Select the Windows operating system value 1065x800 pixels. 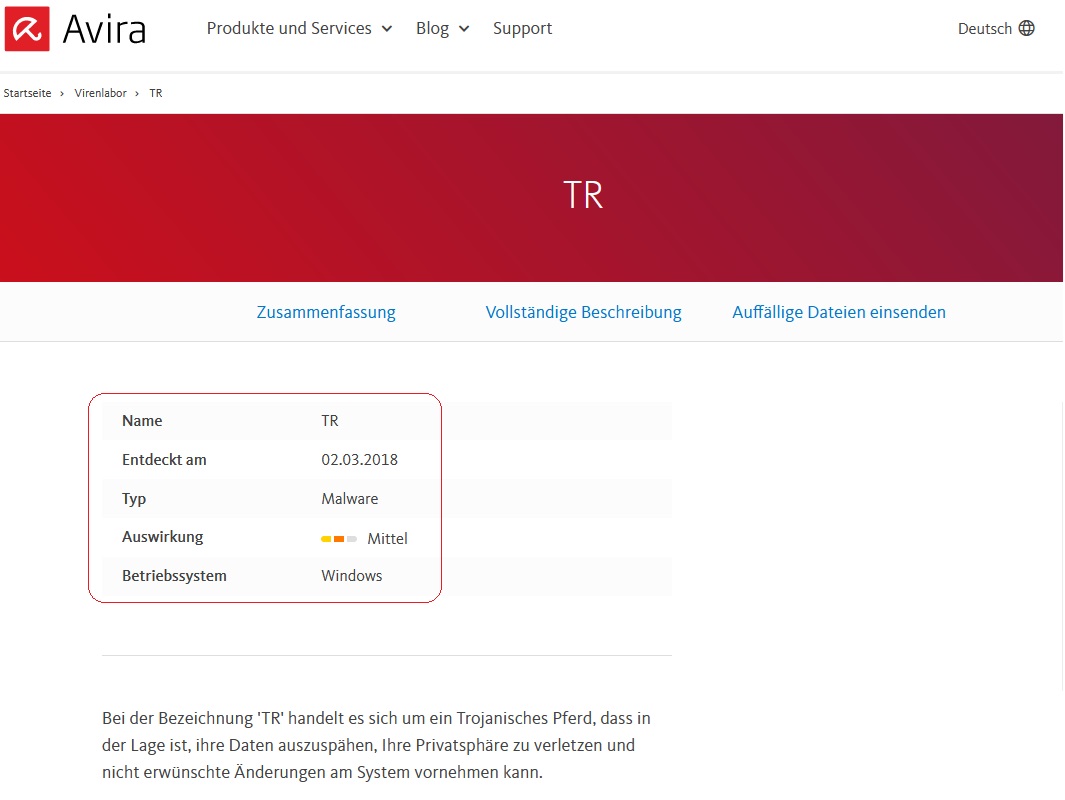tap(352, 576)
